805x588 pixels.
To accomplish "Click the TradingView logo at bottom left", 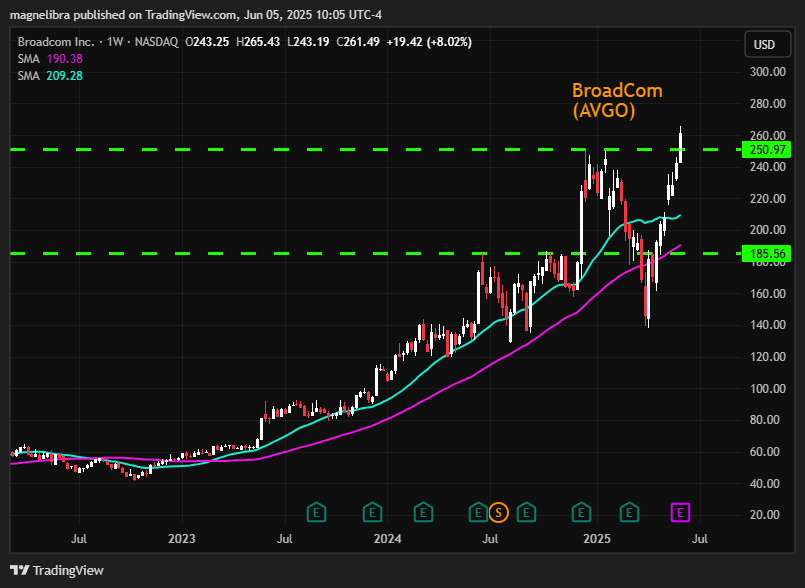I will pyautogui.click(x=57, y=571).
